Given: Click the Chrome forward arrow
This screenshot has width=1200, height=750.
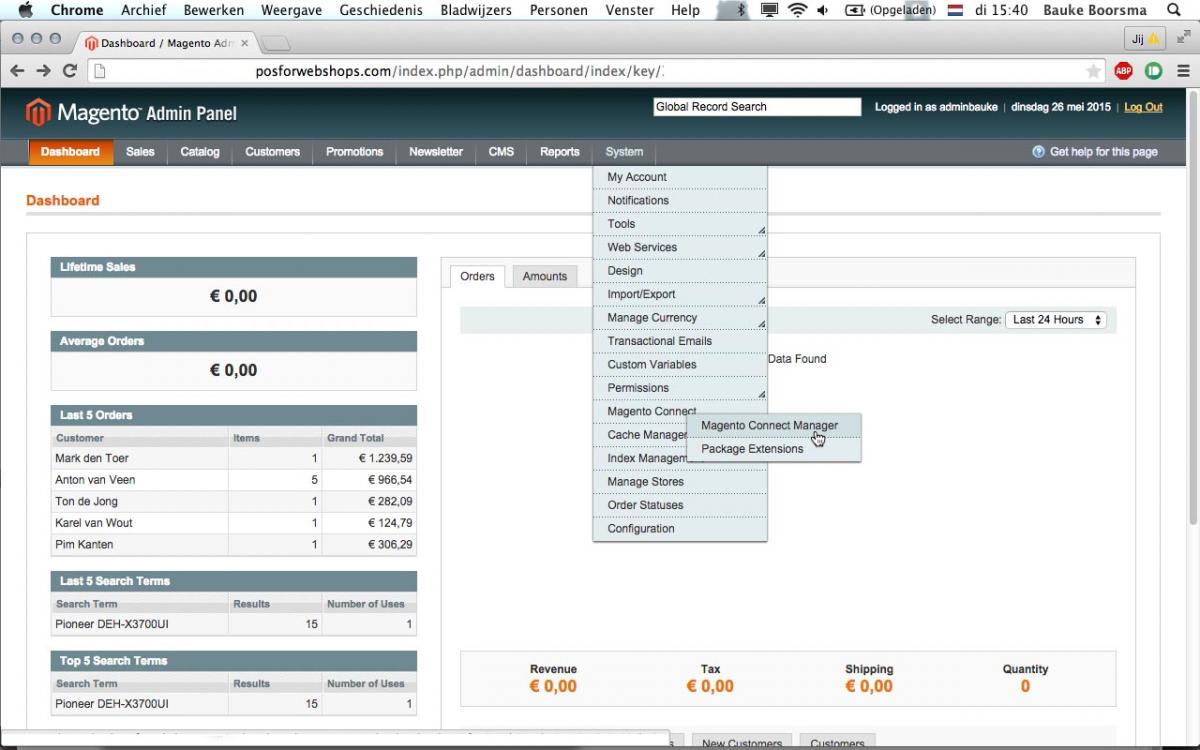Looking at the screenshot, I should pos(43,71).
